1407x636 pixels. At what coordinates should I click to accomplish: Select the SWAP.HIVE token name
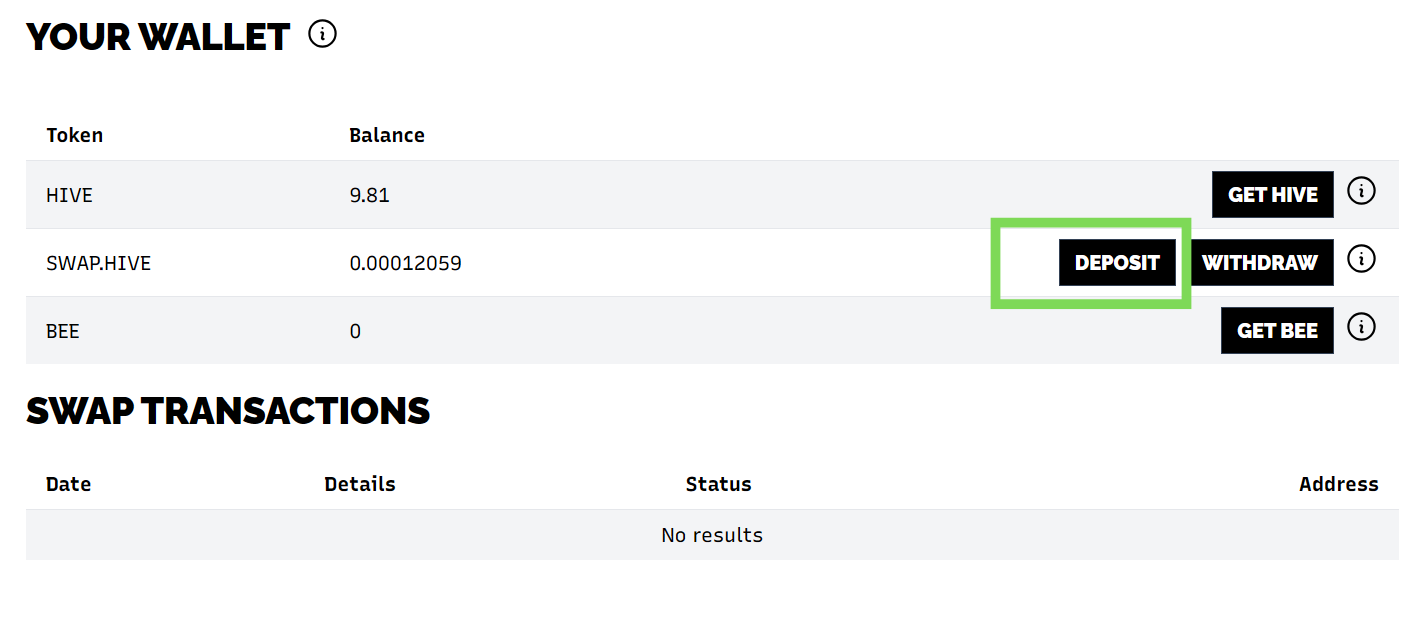tap(97, 264)
